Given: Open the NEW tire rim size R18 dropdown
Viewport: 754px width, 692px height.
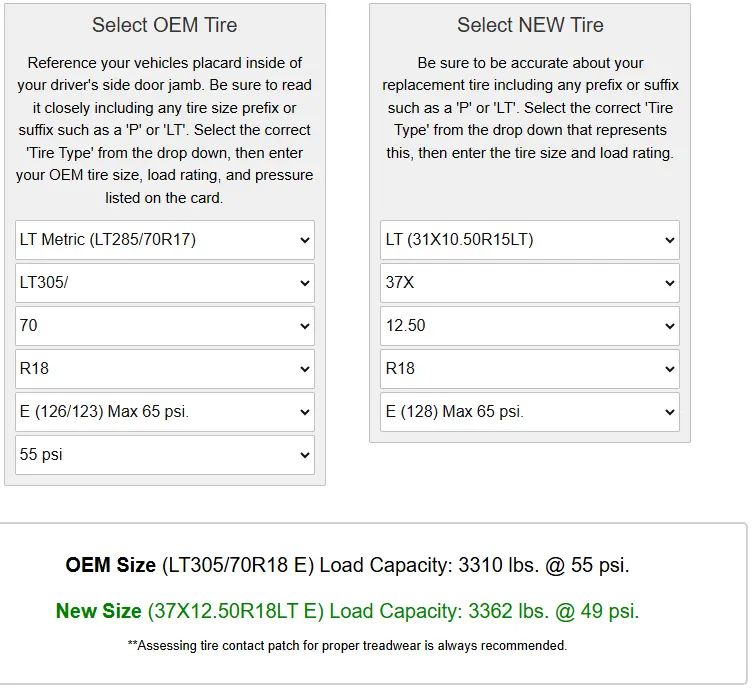Looking at the screenshot, I should coord(530,369).
